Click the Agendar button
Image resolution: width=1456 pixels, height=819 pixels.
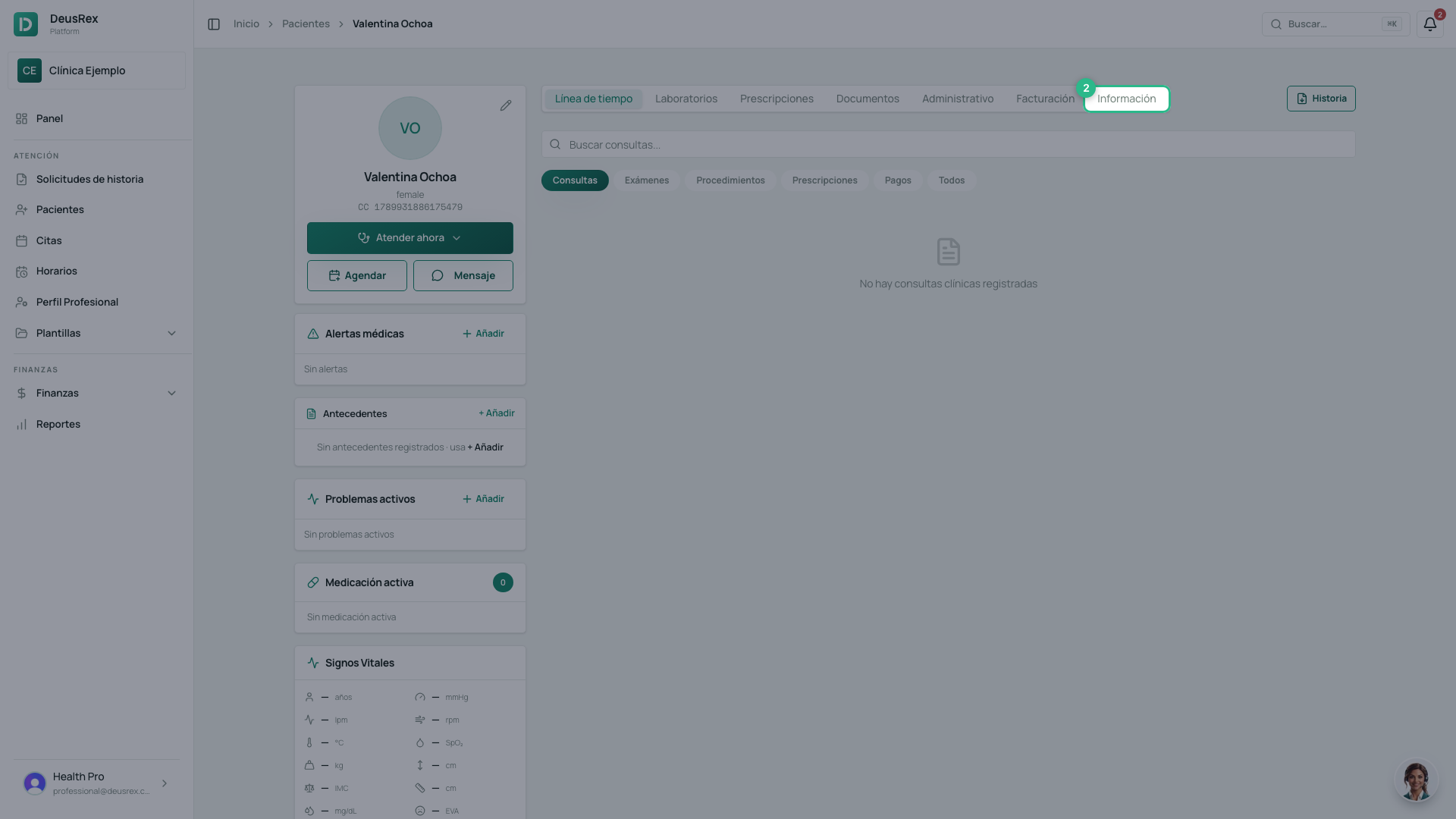coord(357,276)
